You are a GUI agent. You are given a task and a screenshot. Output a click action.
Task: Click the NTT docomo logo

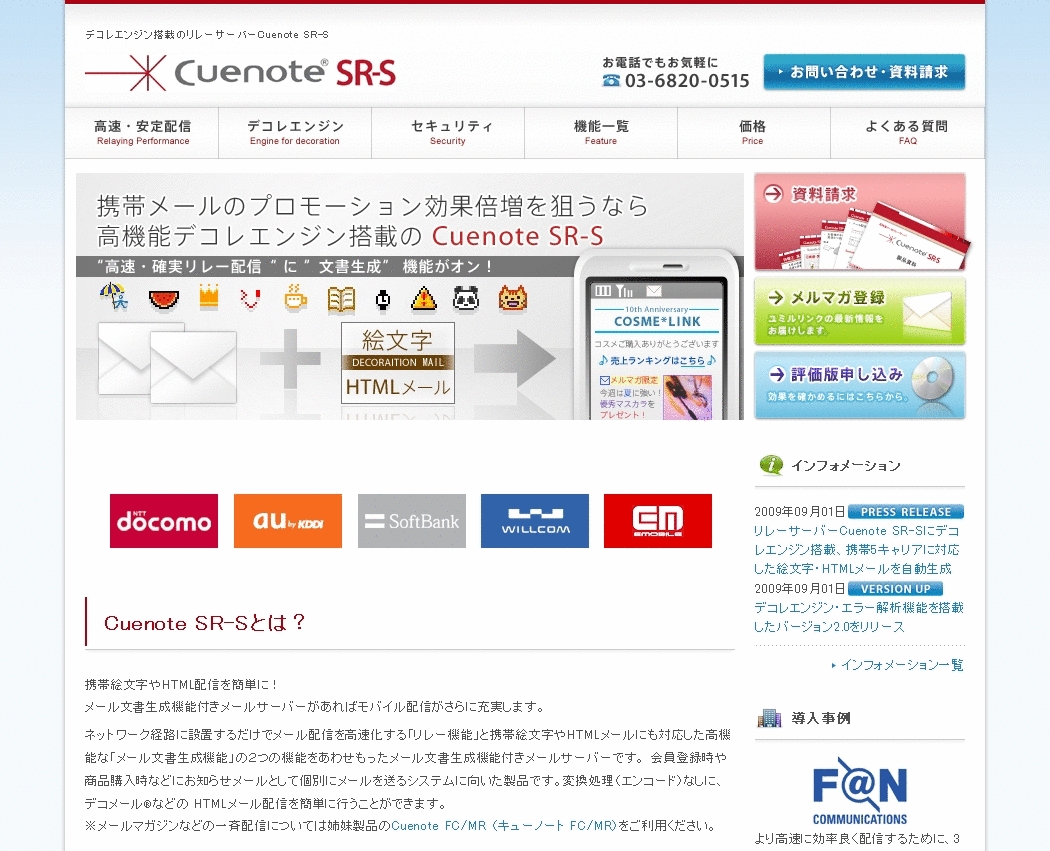164,521
